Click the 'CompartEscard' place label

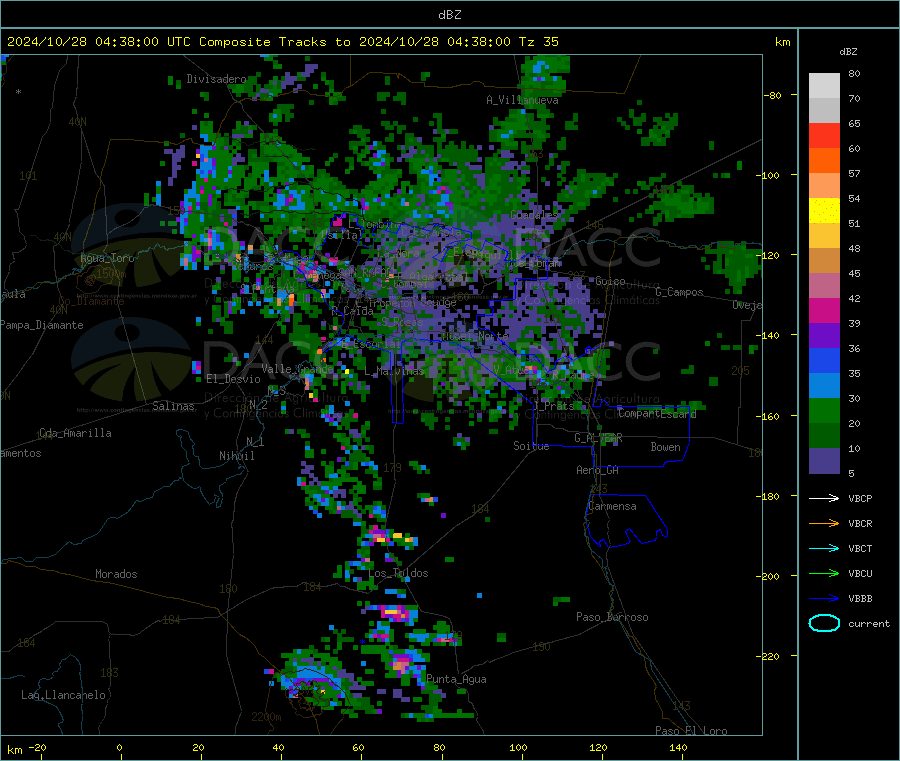tap(657, 414)
